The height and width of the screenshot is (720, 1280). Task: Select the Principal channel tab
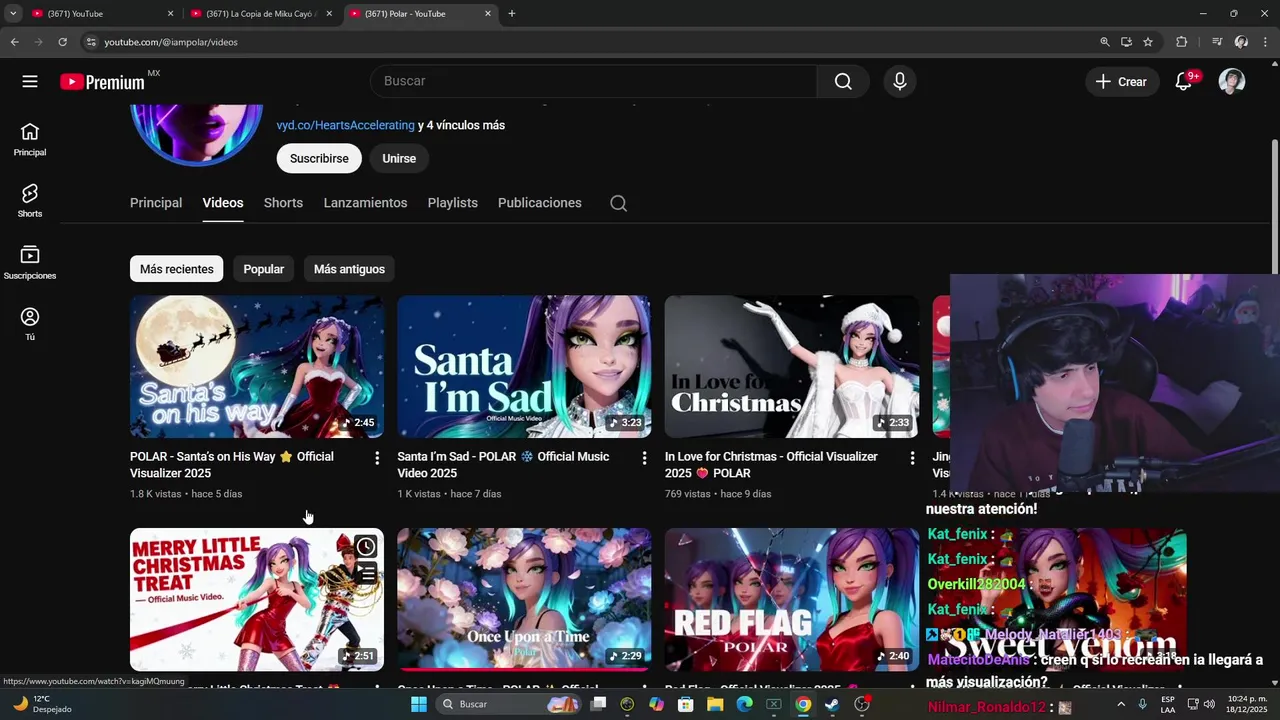coord(156,203)
